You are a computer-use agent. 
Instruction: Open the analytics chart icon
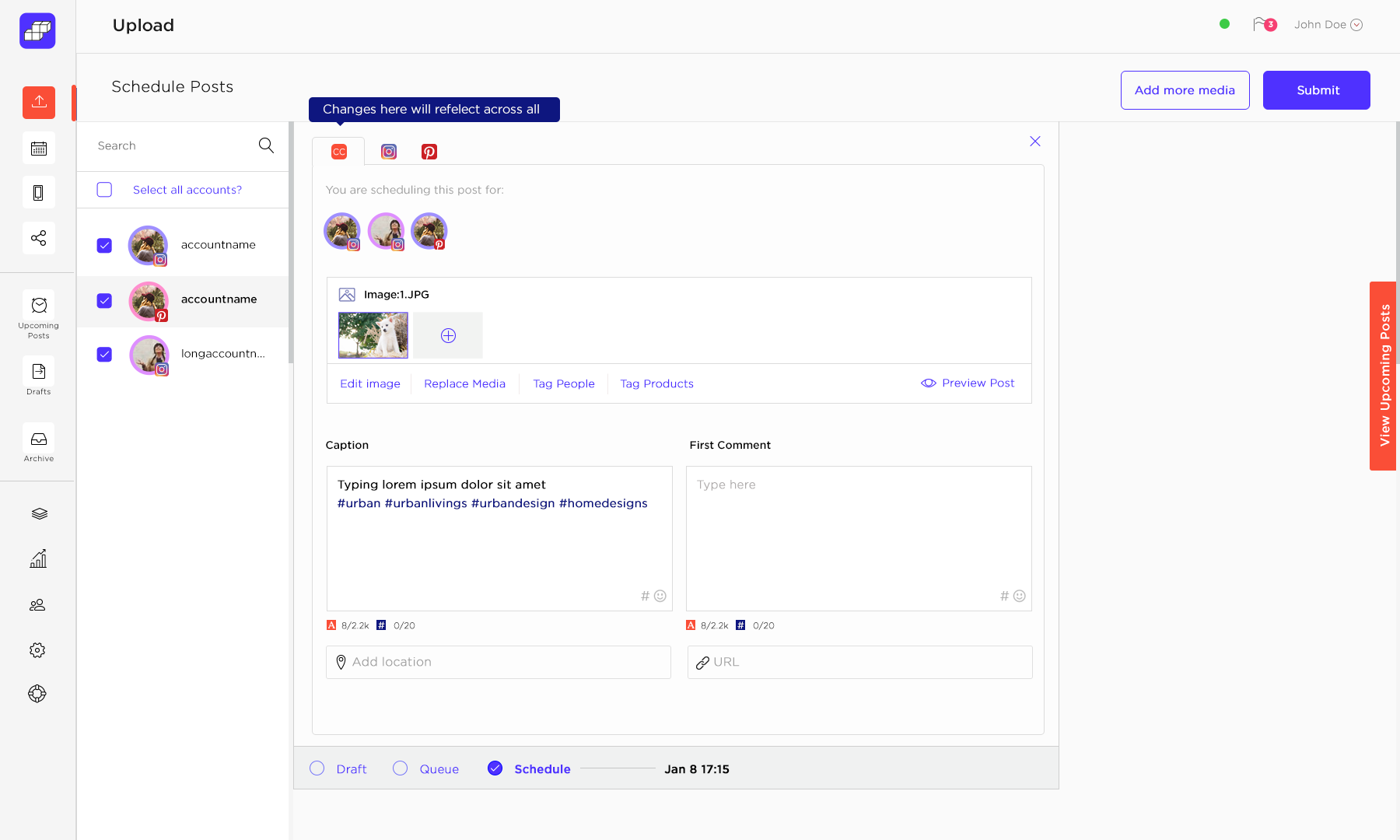tap(38, 559)
